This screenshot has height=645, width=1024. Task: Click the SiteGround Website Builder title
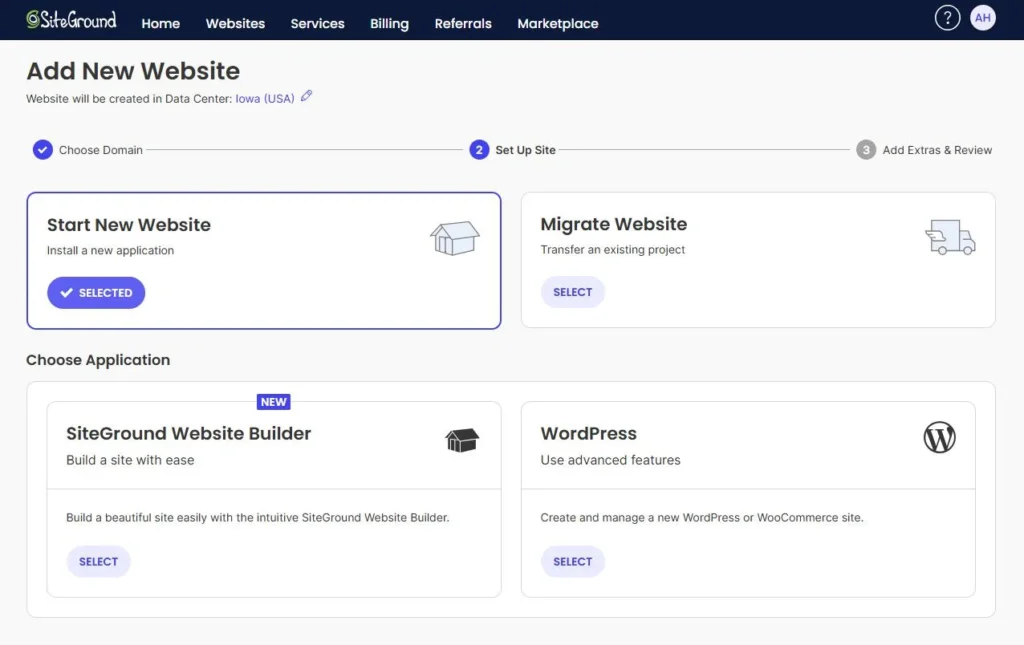188,433
